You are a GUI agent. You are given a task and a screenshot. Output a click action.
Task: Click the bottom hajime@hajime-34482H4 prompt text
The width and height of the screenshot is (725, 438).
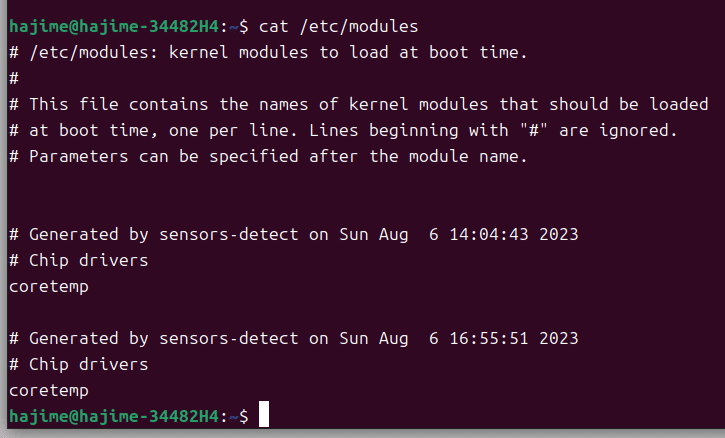[113, 416]
